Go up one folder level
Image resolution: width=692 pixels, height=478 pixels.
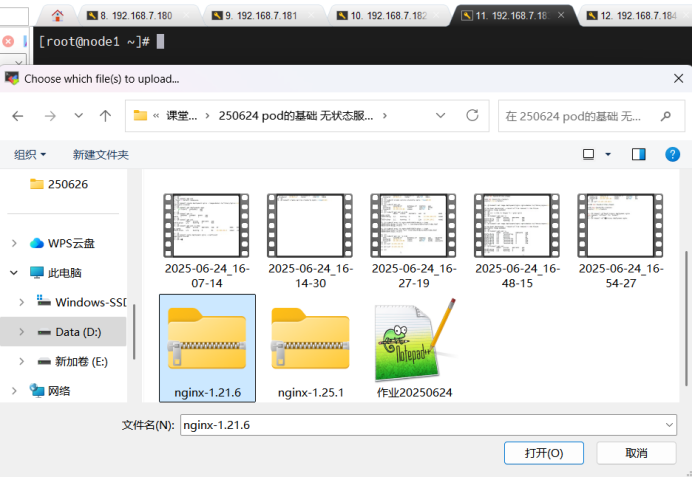click(105, 116)
